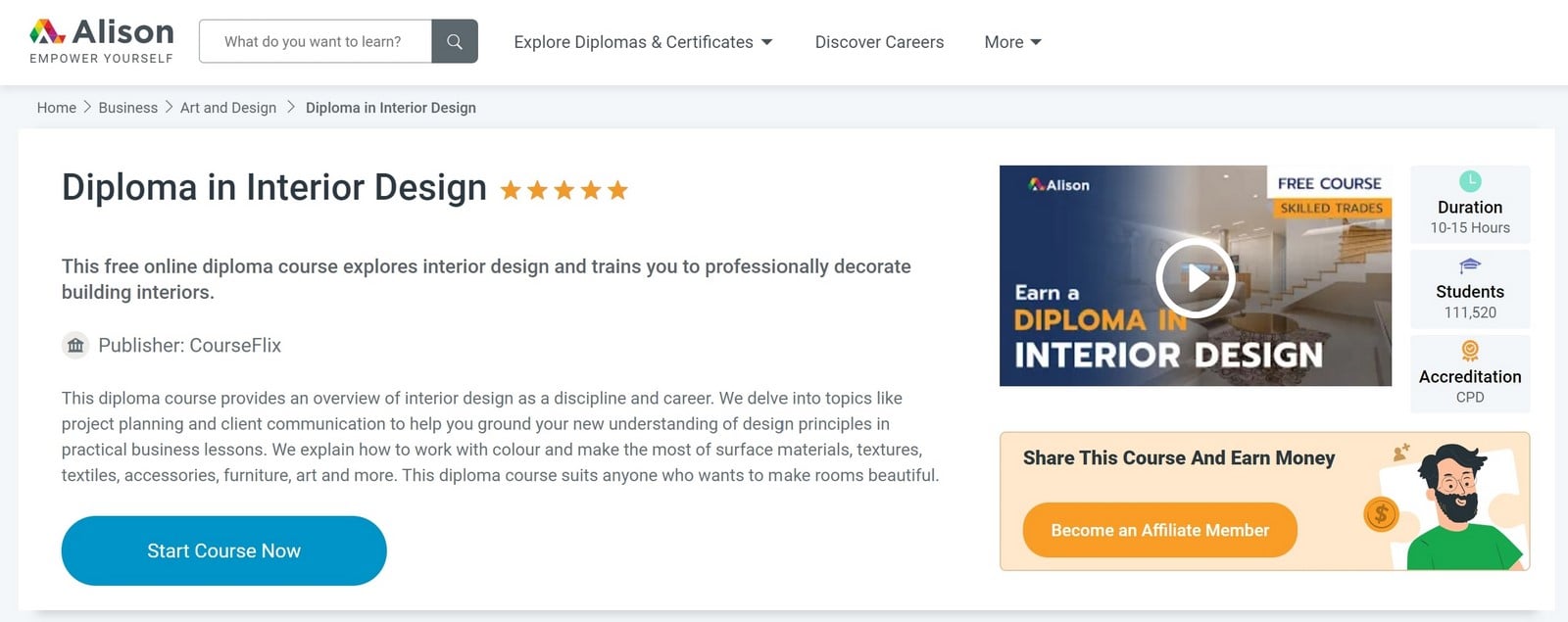Expand Explore Diplomas & Certificates menu
The image size is (1568, 622).
click(643, 42)
